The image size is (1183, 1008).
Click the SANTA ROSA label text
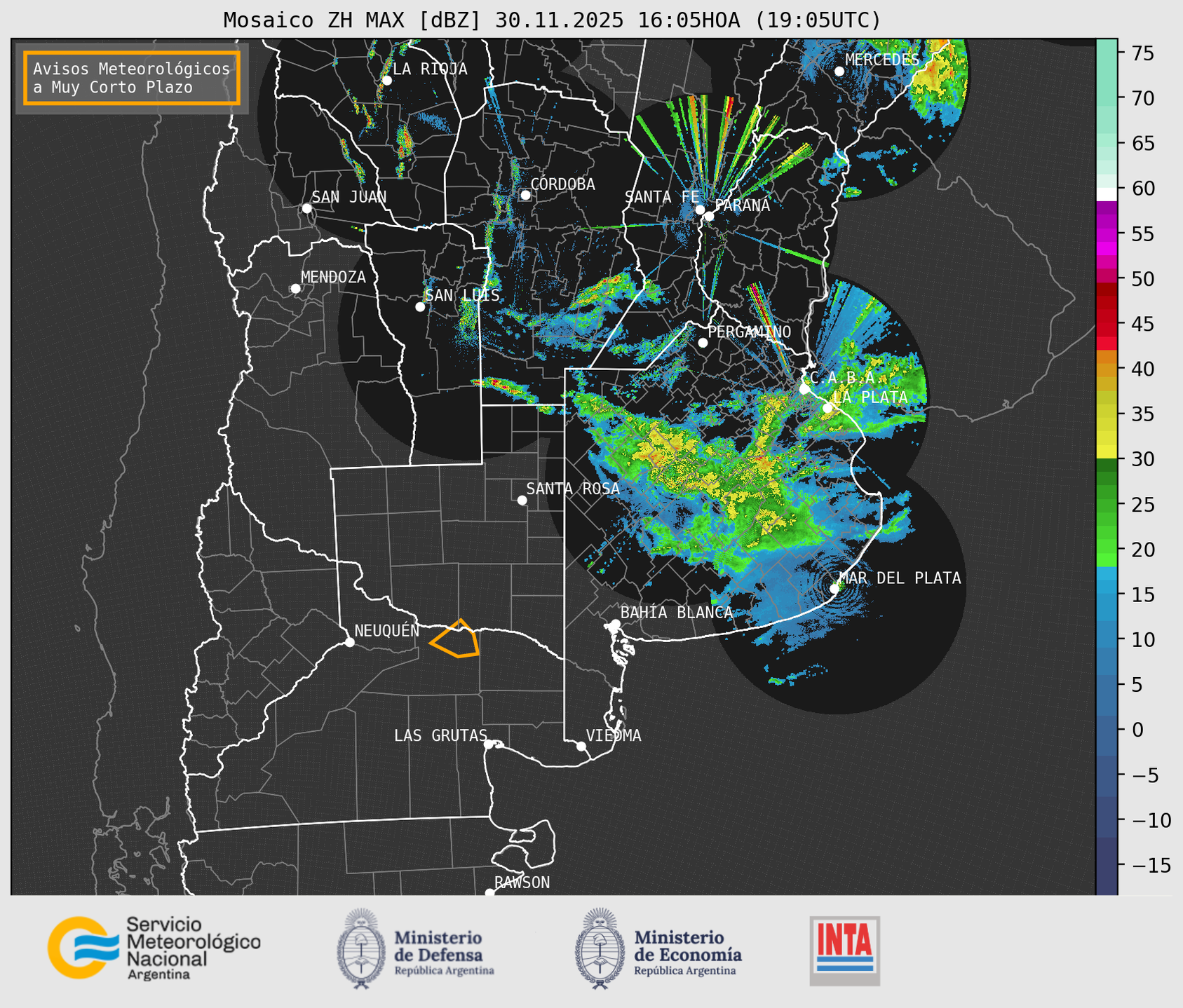coord(573,489)
